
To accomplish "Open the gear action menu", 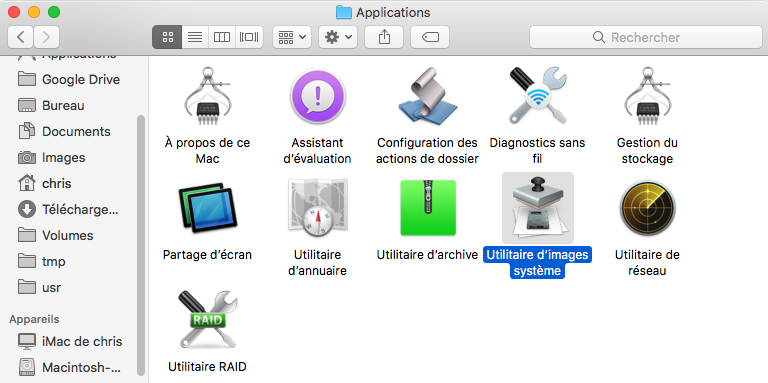I will 338,37.
